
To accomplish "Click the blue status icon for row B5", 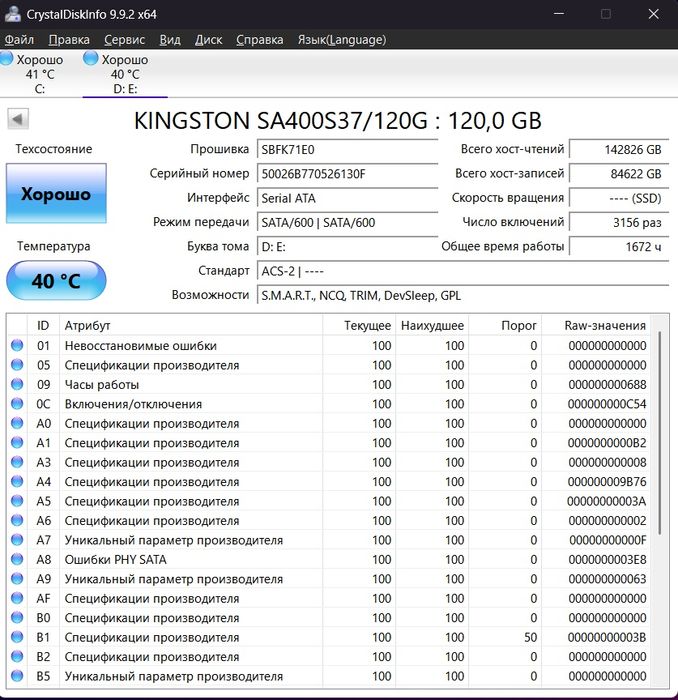I will (x=17, y=676).
